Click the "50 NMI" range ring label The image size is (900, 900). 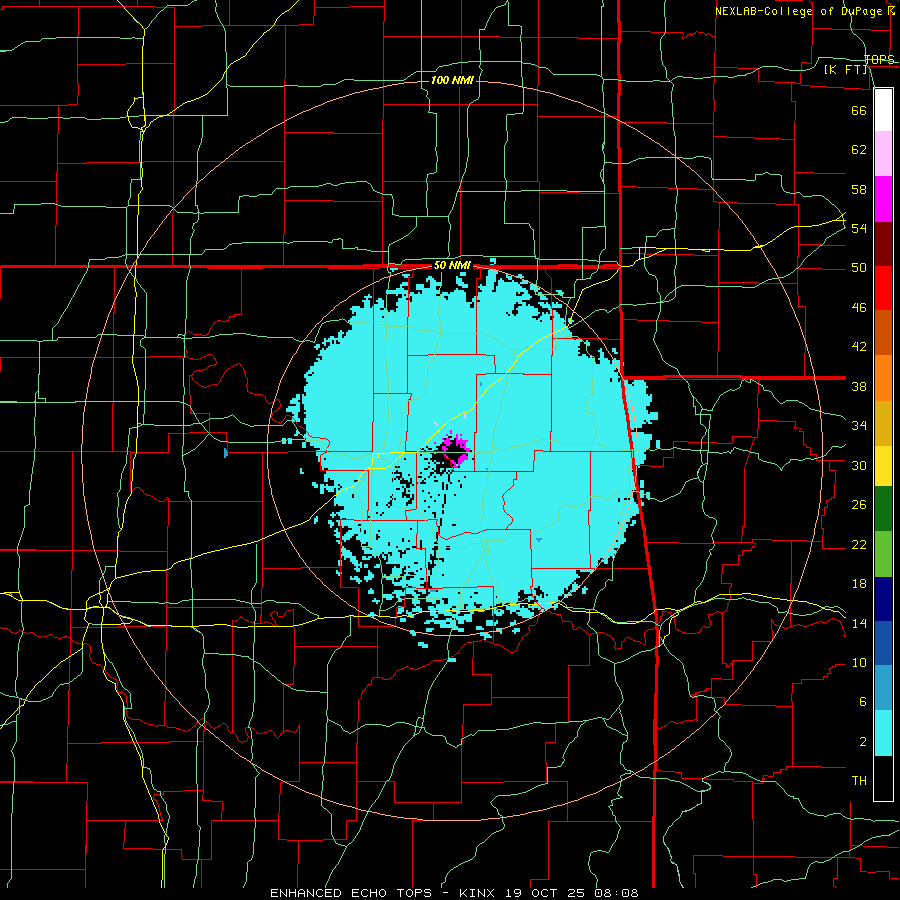coord(452,265)
